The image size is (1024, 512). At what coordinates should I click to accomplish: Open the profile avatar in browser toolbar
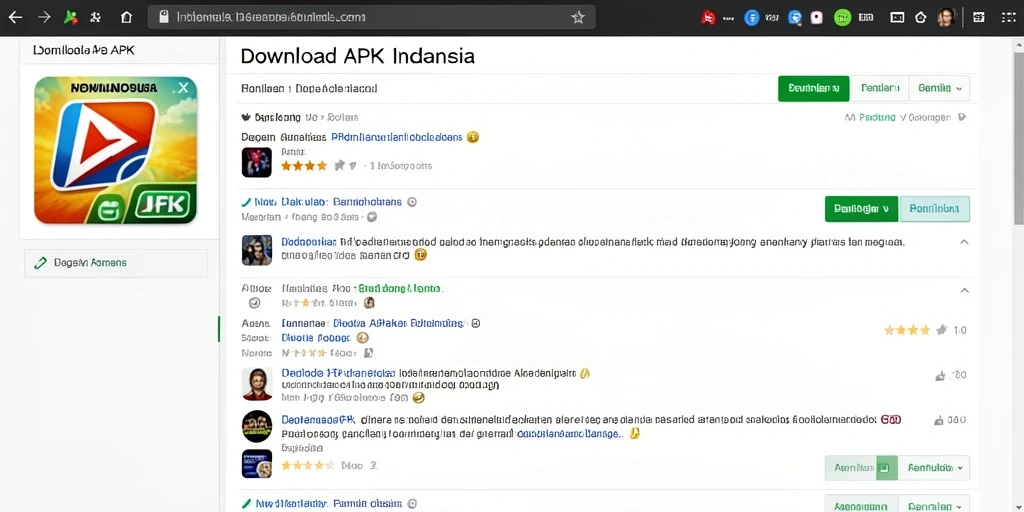[946, 18]
